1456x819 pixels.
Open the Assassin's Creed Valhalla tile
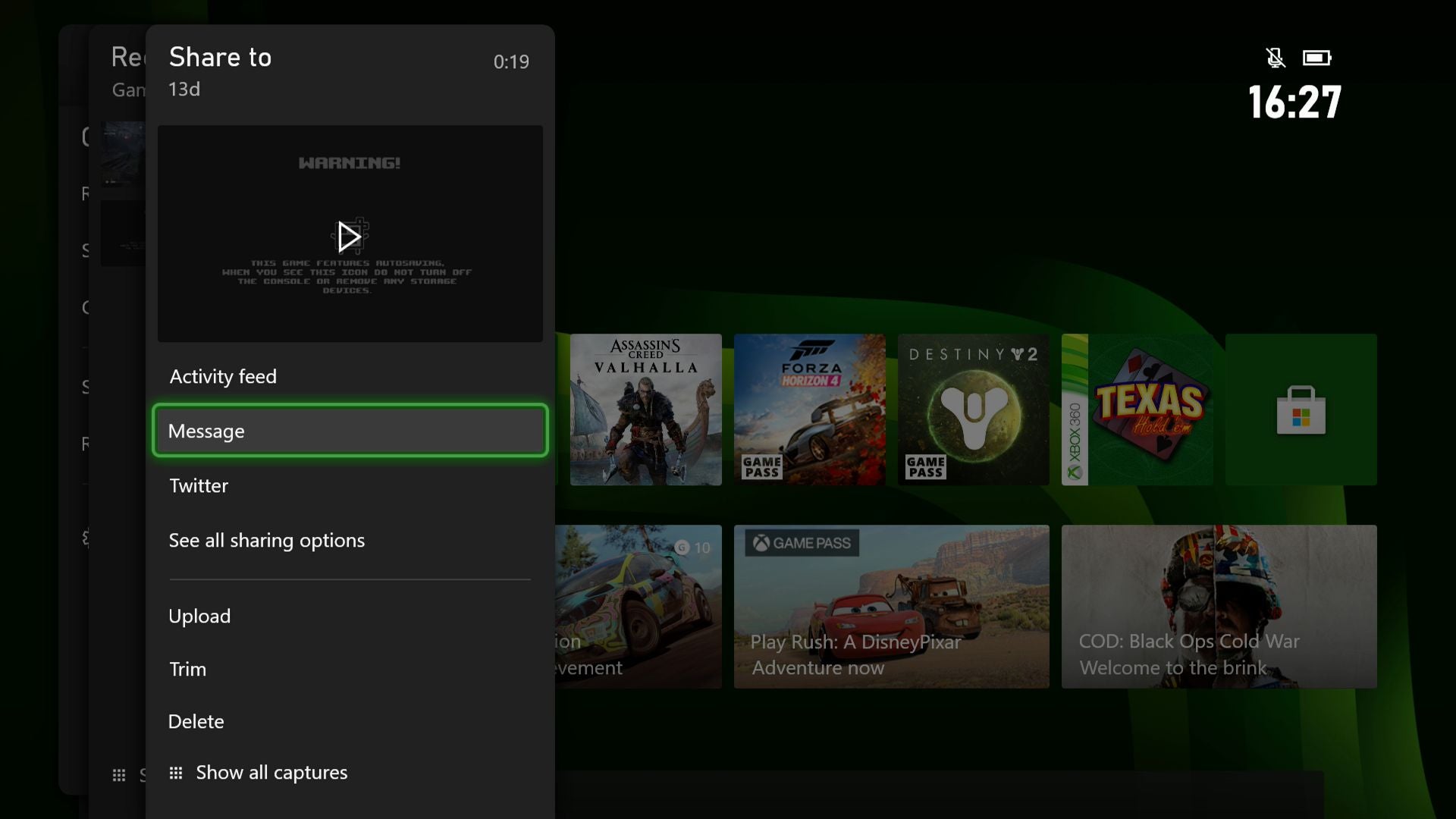645,409
